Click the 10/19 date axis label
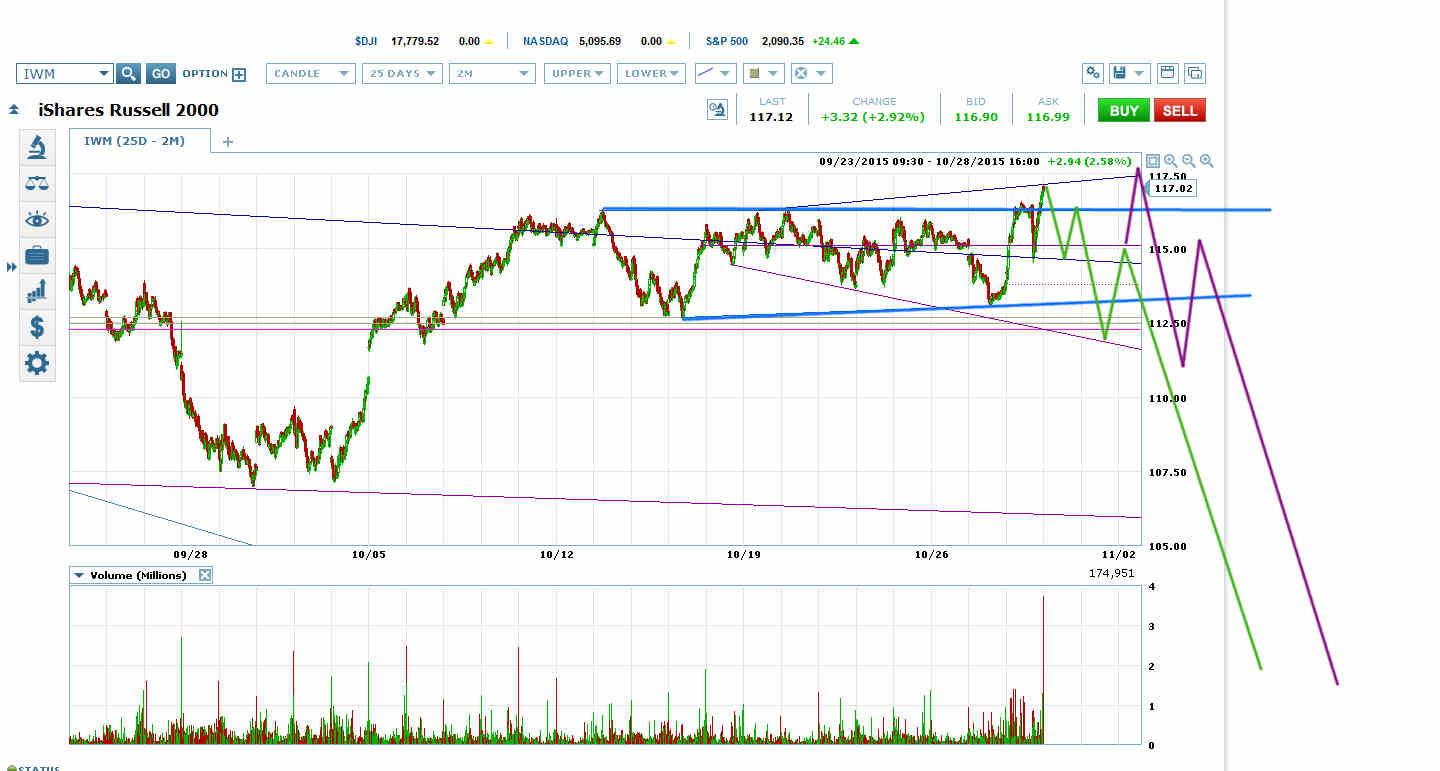 click(743, 553)
